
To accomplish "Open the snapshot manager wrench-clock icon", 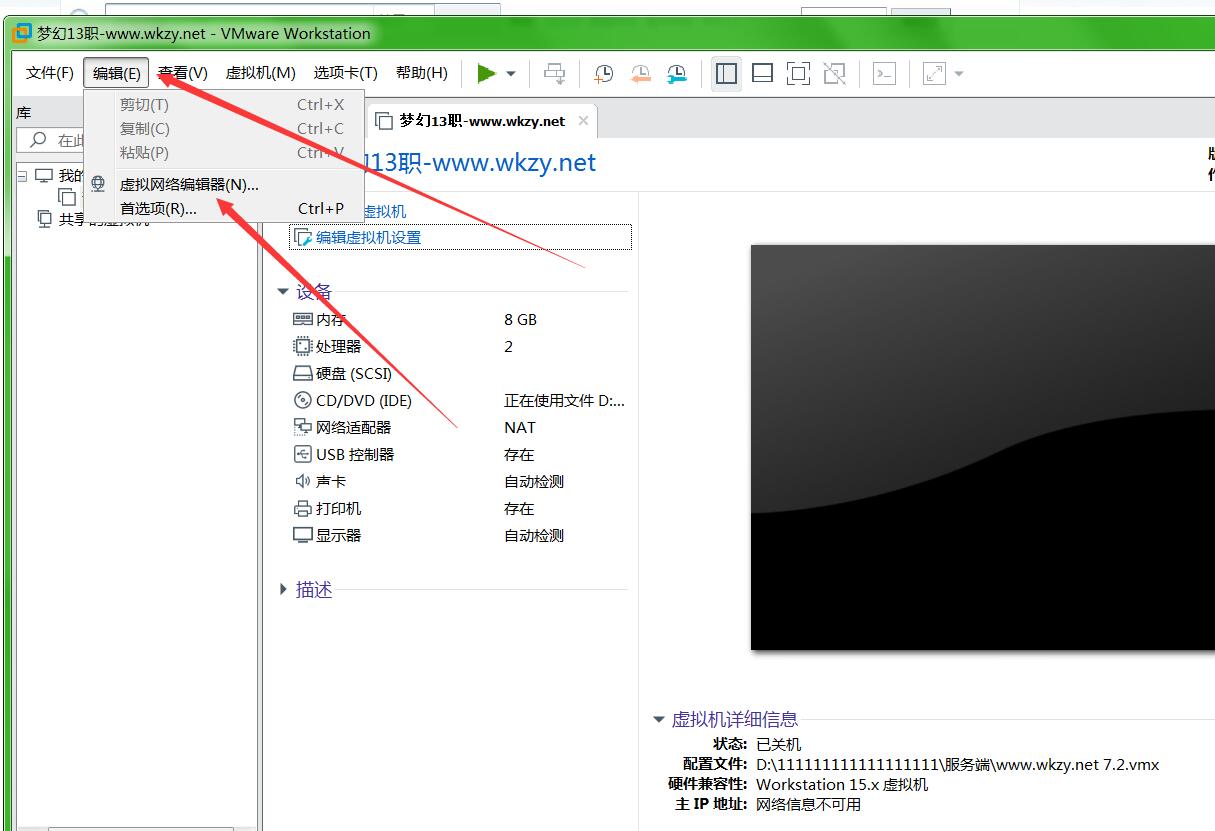I will tap(677, 73).
